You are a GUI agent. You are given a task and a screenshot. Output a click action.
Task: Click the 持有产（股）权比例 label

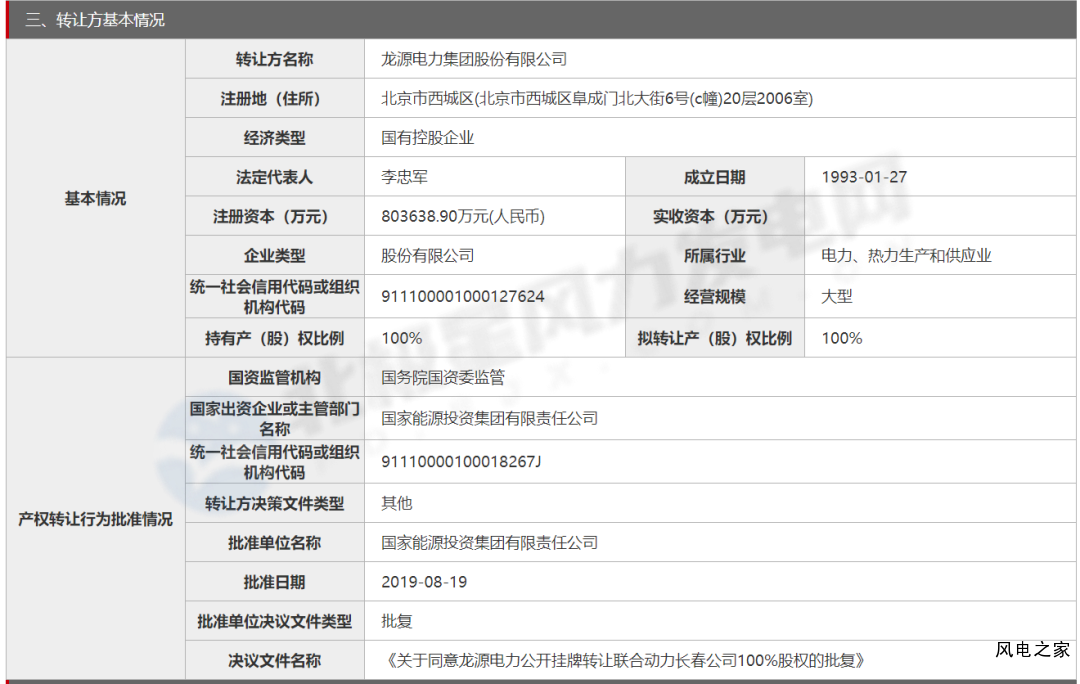click(274, 338)
